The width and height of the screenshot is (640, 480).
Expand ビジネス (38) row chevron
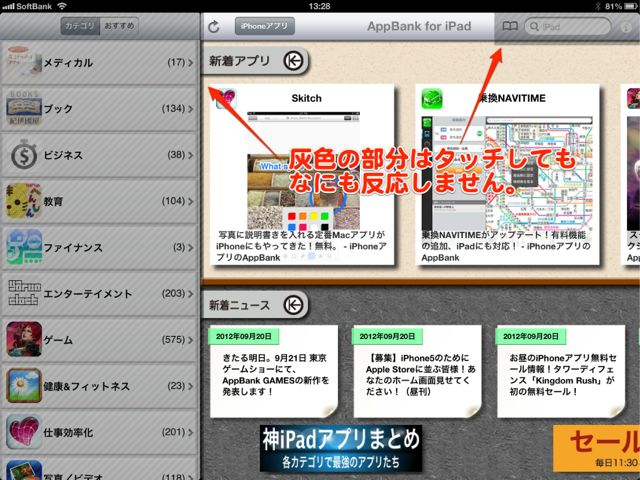(191, 155)
